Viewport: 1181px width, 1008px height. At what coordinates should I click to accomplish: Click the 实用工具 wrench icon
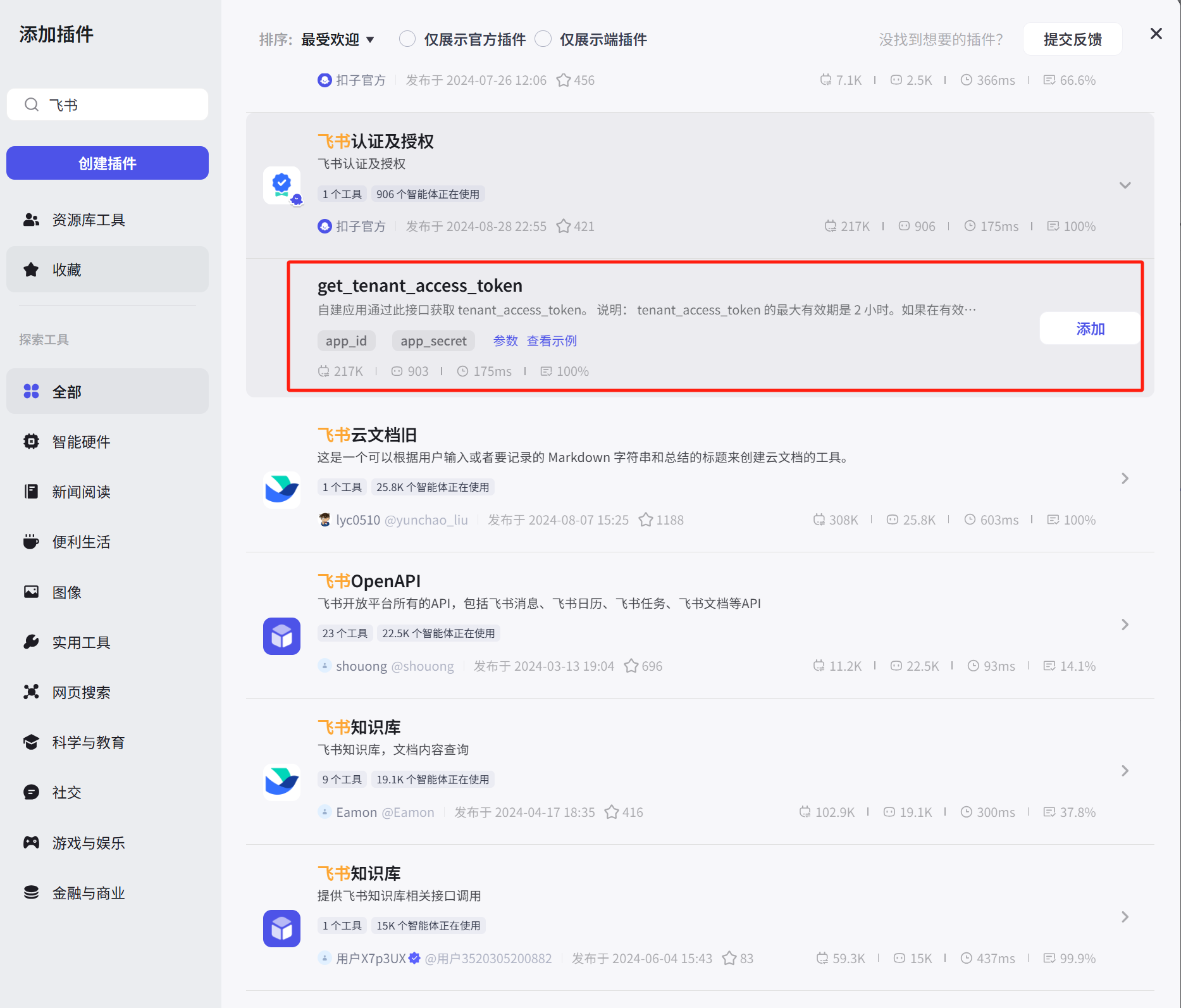coord(31,642)
